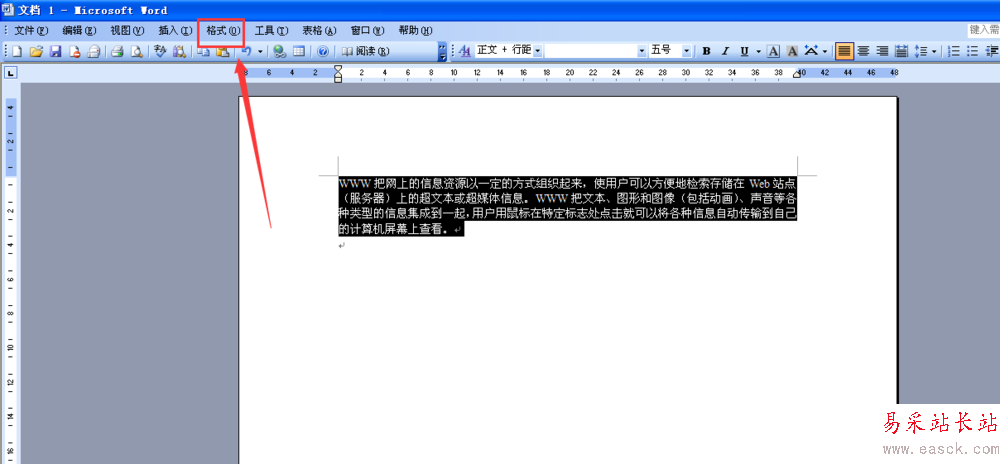The image size is (1000, 464).
Task: Set center alignment
Action: pos(864,51)
